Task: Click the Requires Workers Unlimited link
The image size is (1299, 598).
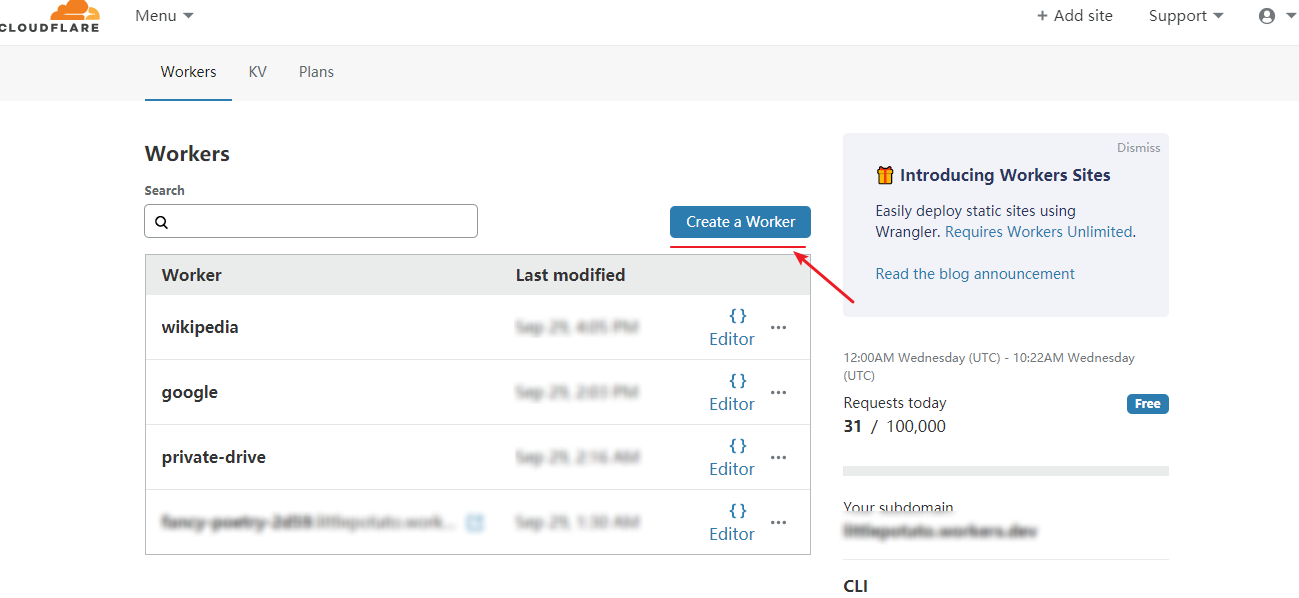Action: click(x=1039, y=231)
